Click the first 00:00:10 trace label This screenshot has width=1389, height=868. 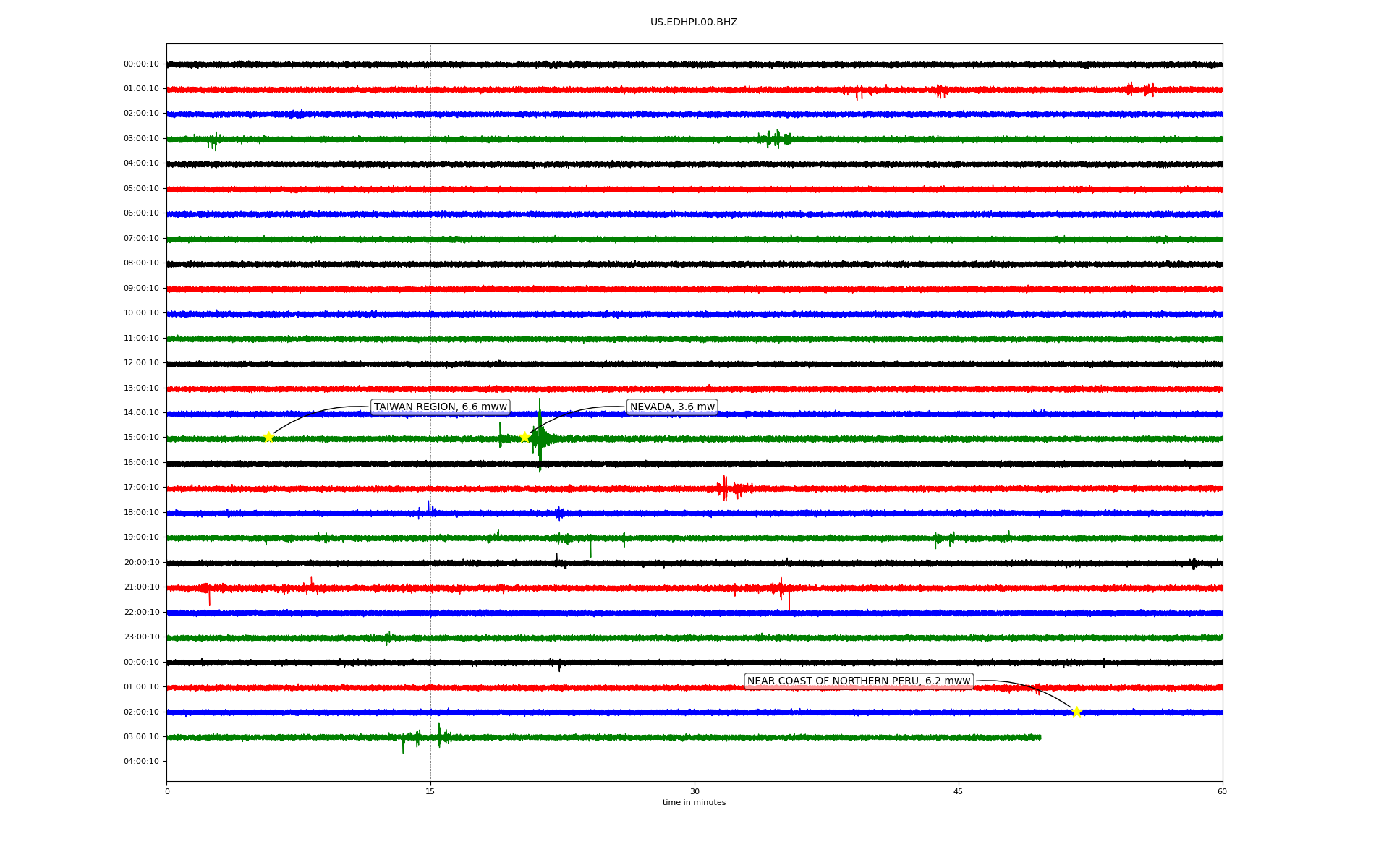tap(141, 64)
